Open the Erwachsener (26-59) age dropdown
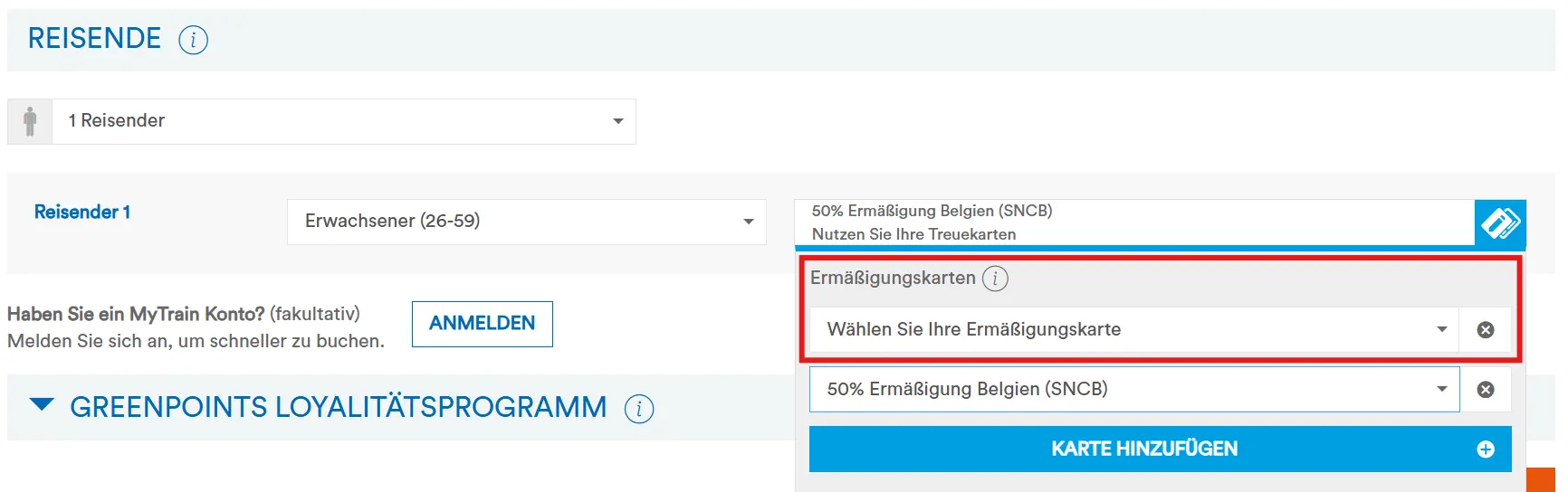This screenshot has height=492, width=1568. click(x=526, y=222)
